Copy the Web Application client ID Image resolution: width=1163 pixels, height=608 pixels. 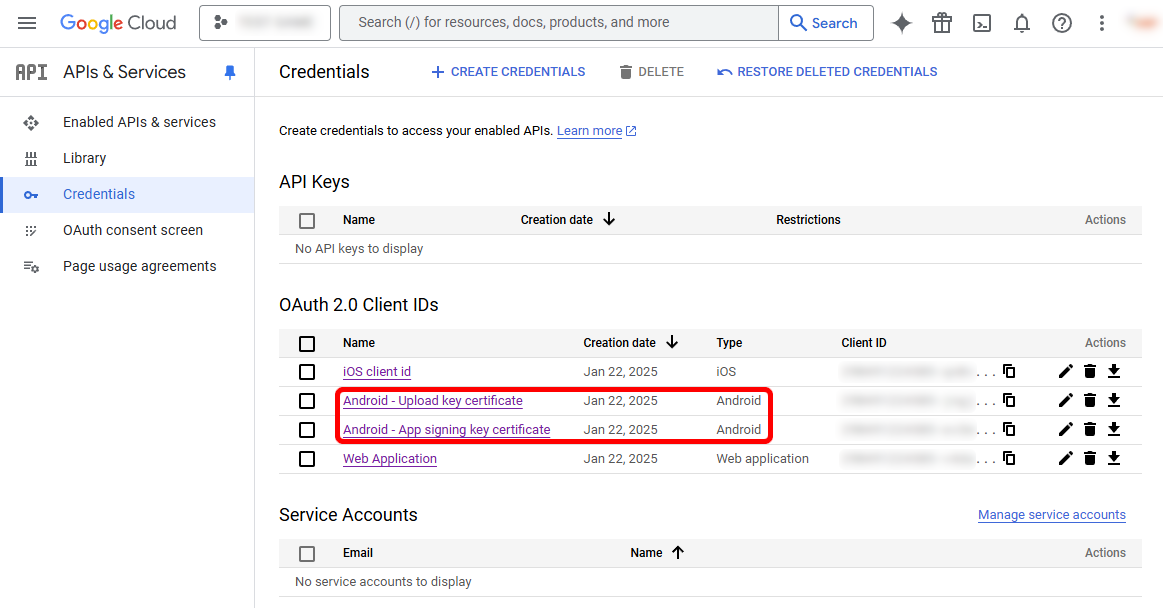(x=1009, y=458)
